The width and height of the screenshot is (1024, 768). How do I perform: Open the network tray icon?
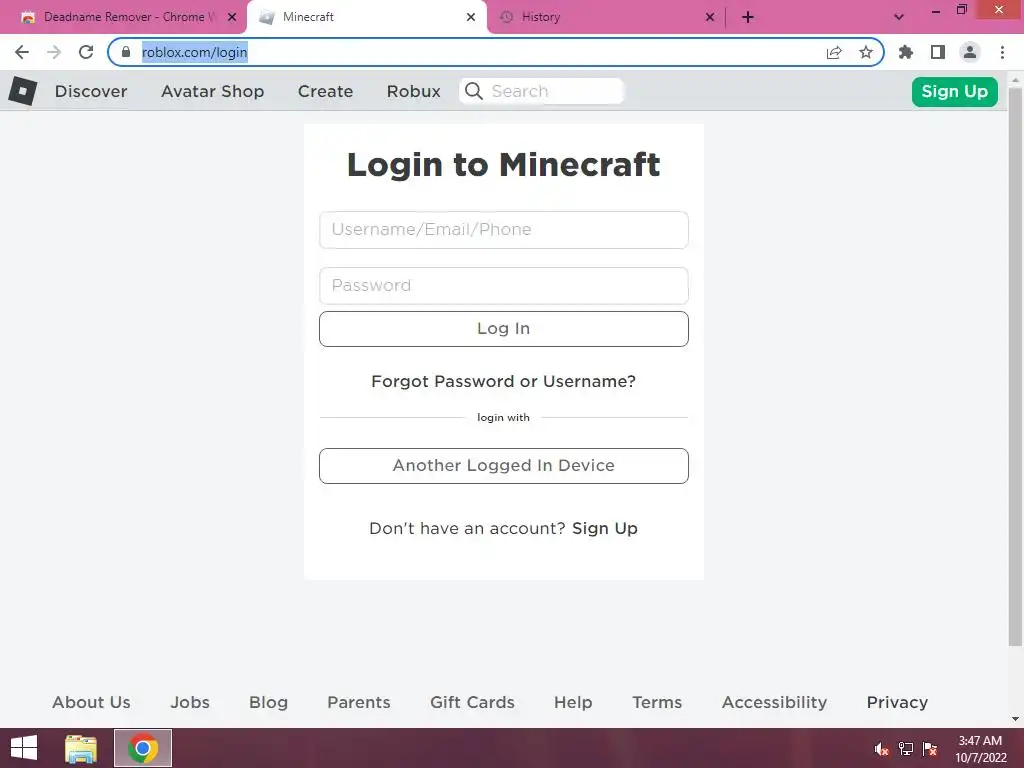[x=905, y=749]
